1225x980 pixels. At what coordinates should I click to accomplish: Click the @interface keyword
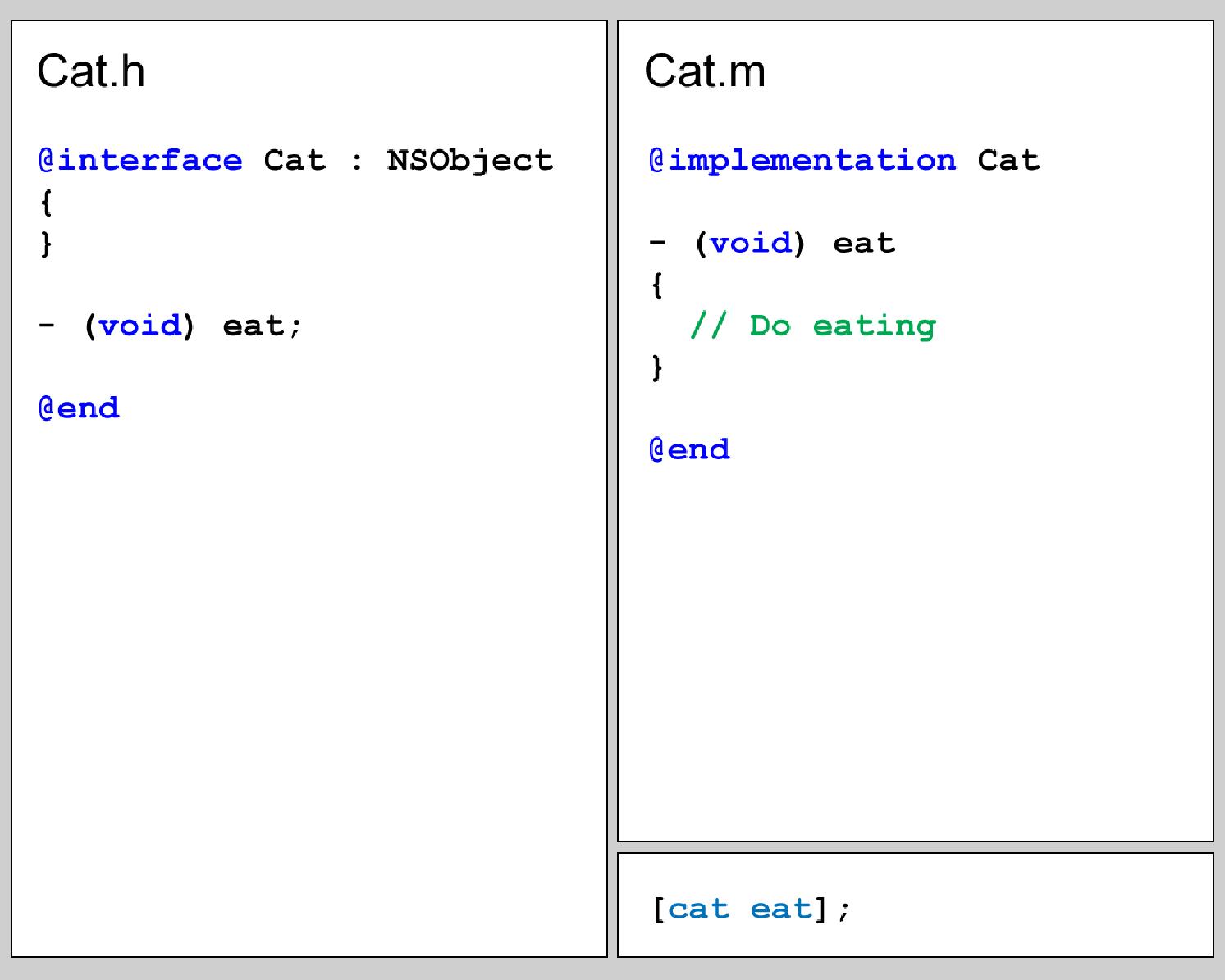coord(140,160)
